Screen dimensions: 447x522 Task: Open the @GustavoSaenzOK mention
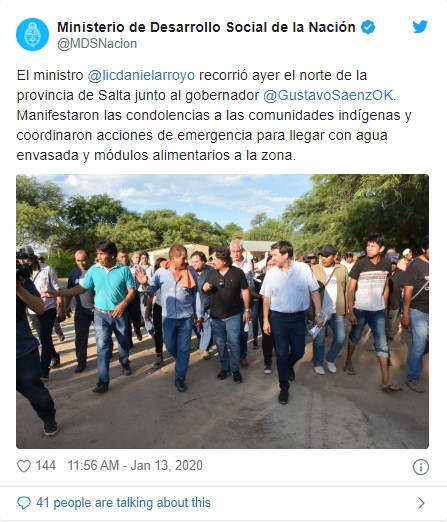(329, 95)
